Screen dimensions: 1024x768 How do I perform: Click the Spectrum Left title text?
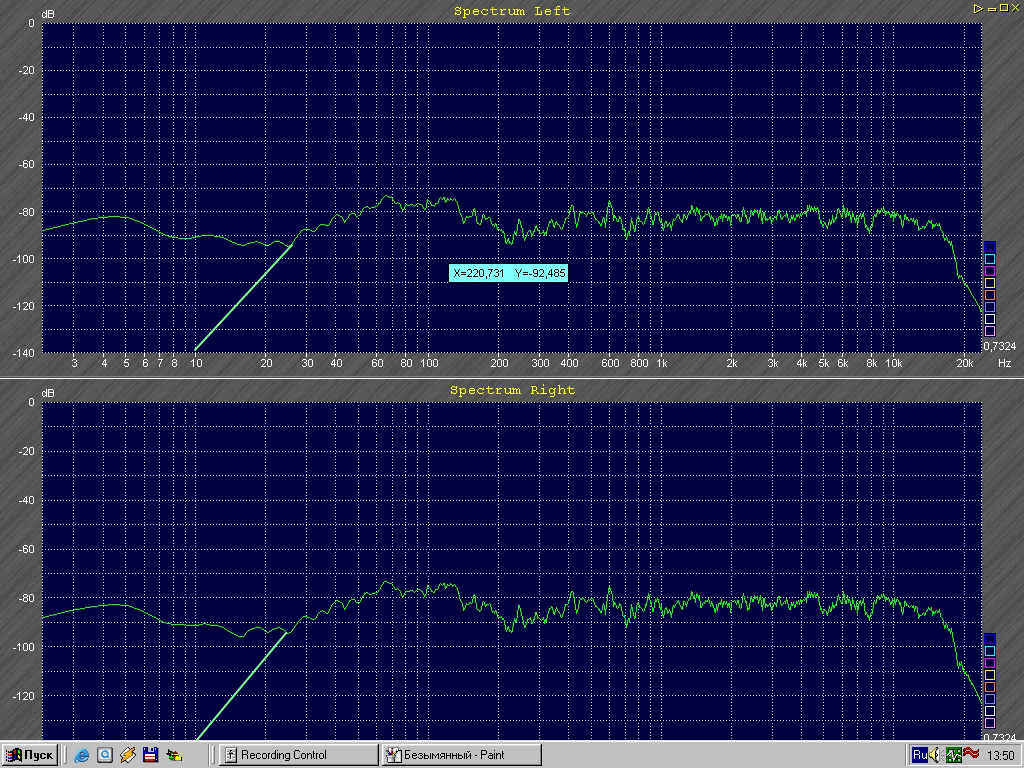(512, 11)
